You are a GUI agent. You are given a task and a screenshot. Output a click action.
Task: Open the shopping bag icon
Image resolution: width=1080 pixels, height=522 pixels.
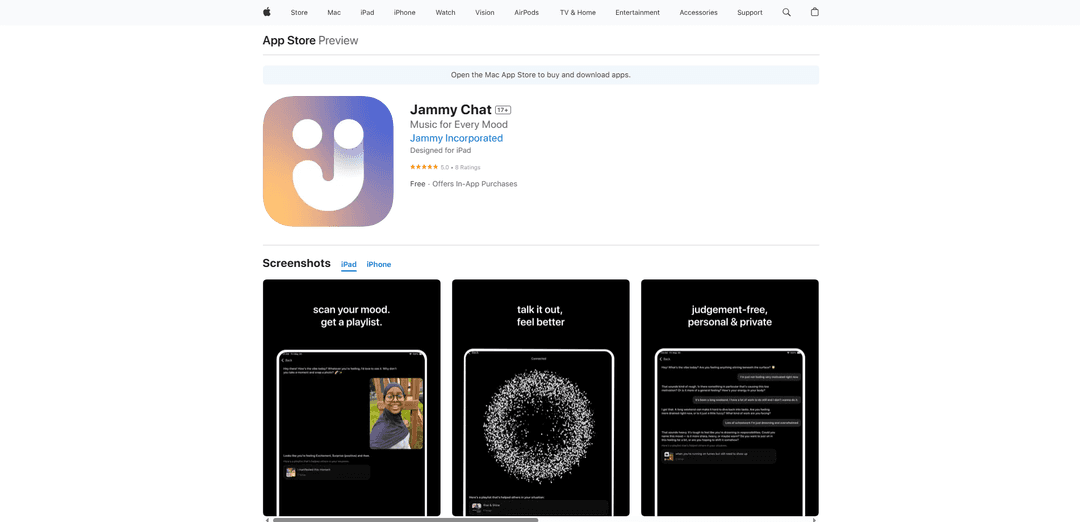tap(815, 12)
